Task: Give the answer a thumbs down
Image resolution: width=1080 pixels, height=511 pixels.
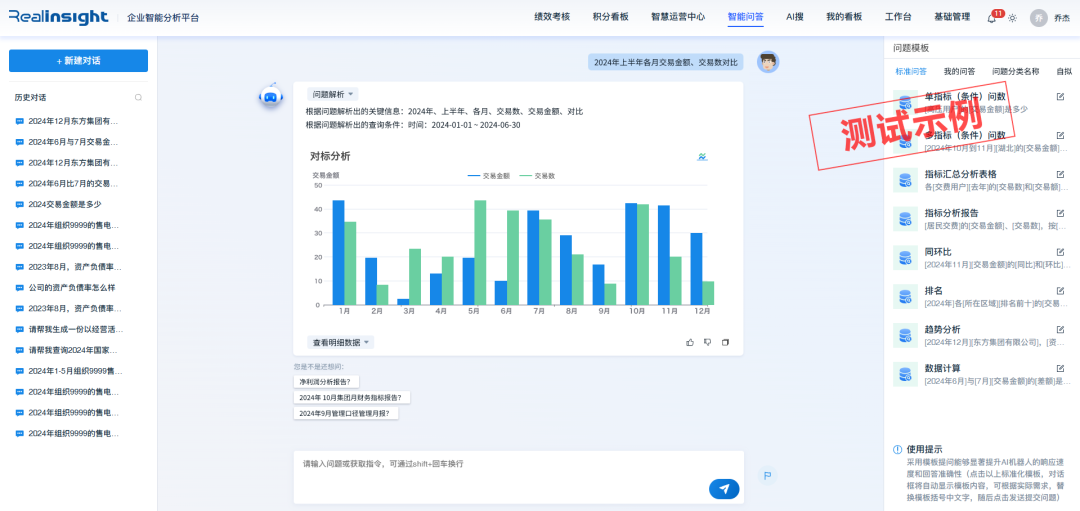Action: pyautogui.click(x=707, y=342)
